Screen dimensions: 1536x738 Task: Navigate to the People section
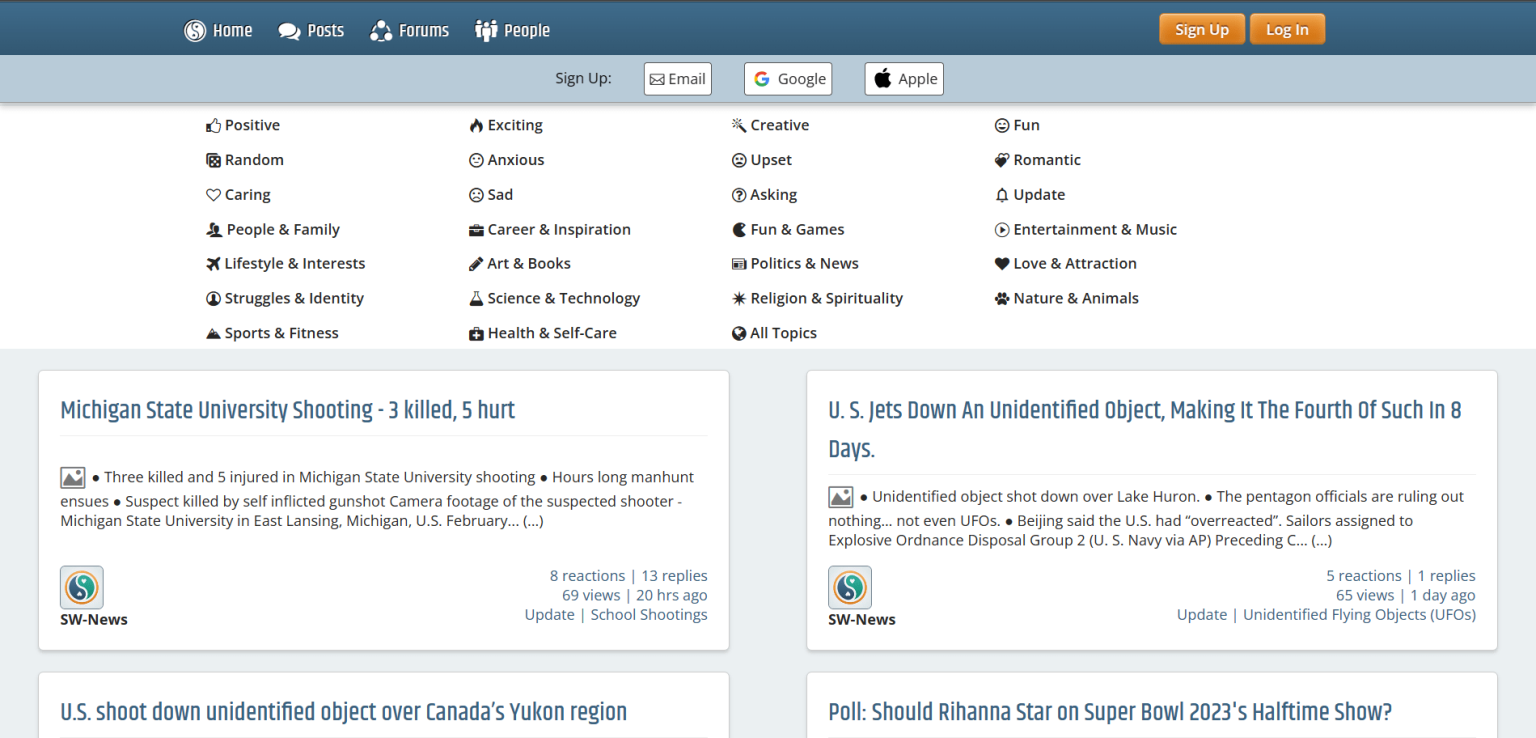tap(512, 30)
